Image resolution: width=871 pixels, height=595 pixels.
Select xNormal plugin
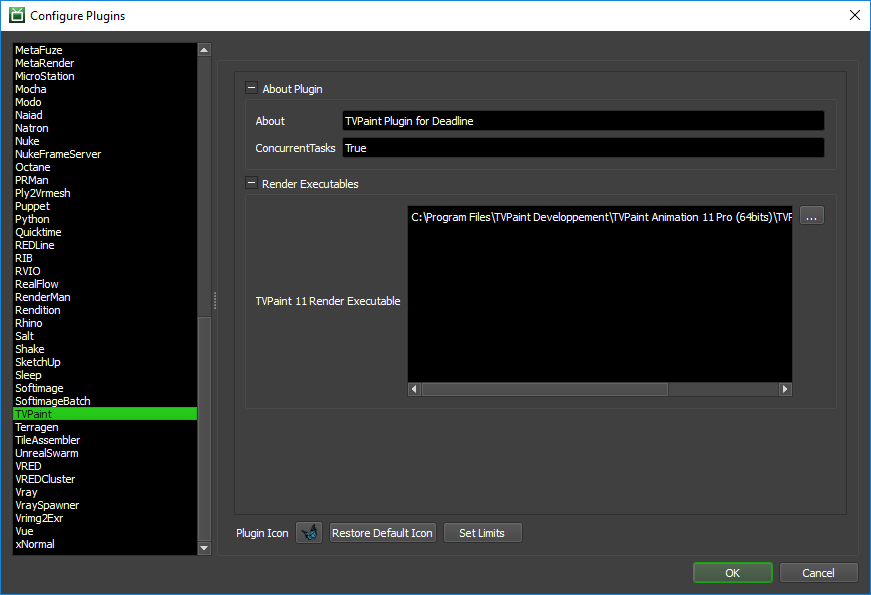coord(105,544)
